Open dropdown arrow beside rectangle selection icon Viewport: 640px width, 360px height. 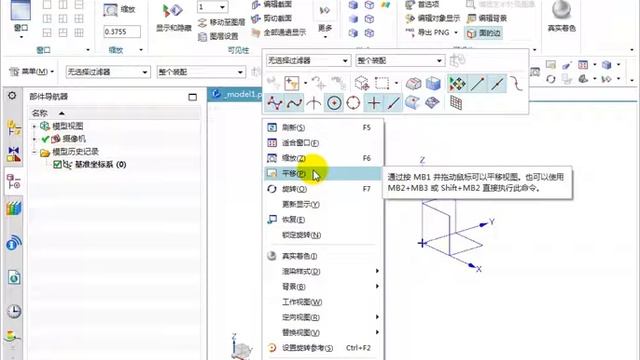[x=396, y=83]
